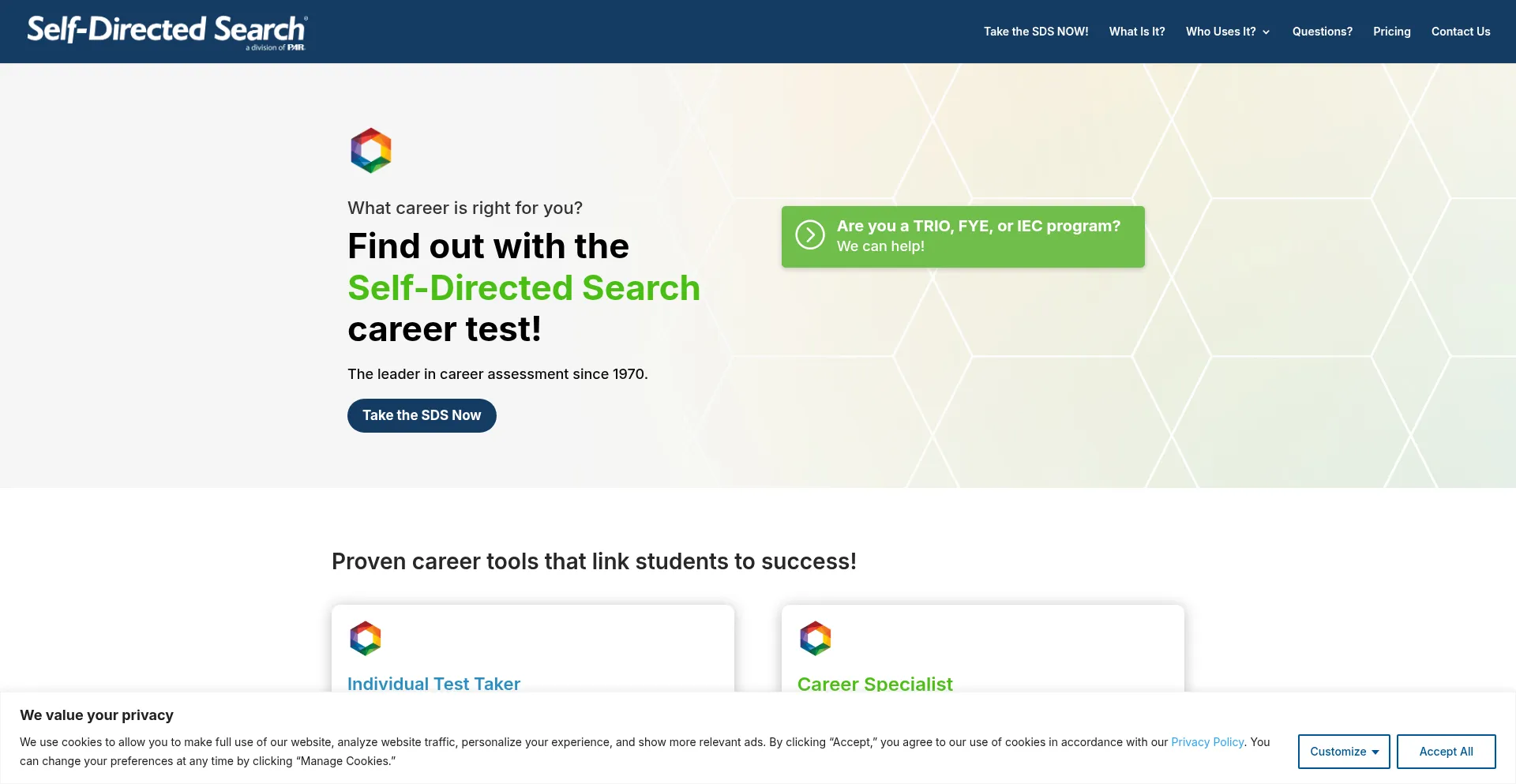Open the Pricing page
Screen dimensions: 1516x784
click(x=1391, y=32)
